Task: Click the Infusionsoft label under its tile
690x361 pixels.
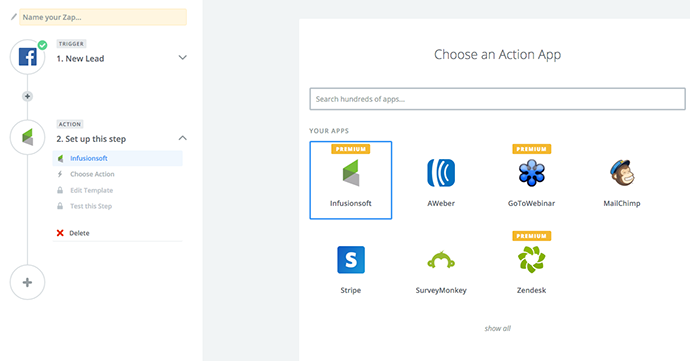Action: pos(351,203)
